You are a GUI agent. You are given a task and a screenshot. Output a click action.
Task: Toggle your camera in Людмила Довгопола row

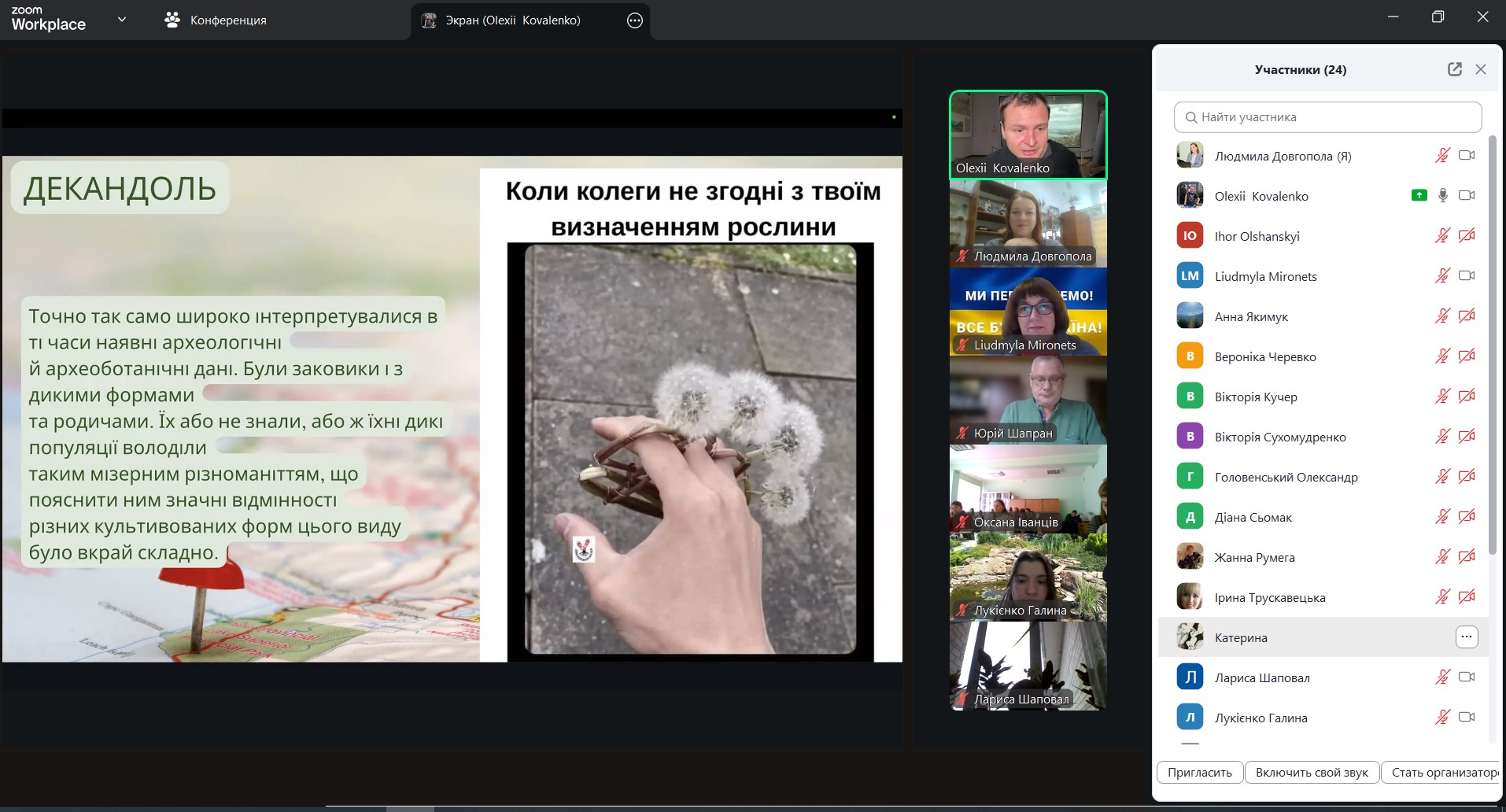[1466, 155]
